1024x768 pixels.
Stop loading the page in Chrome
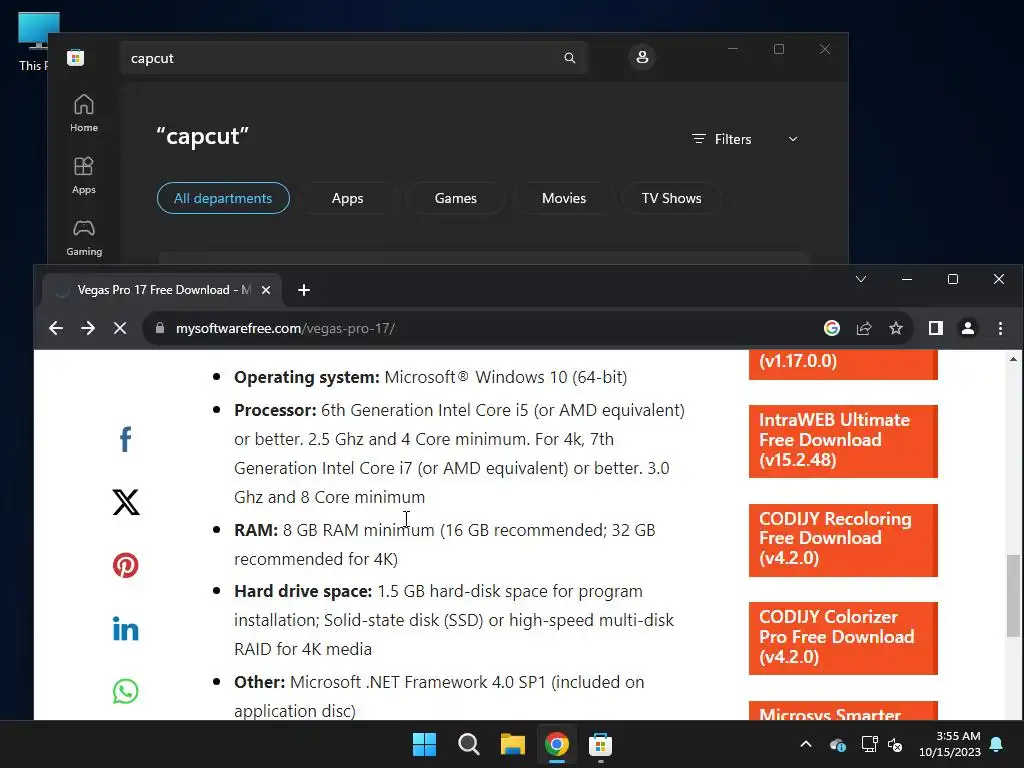(x=120, y=328)
